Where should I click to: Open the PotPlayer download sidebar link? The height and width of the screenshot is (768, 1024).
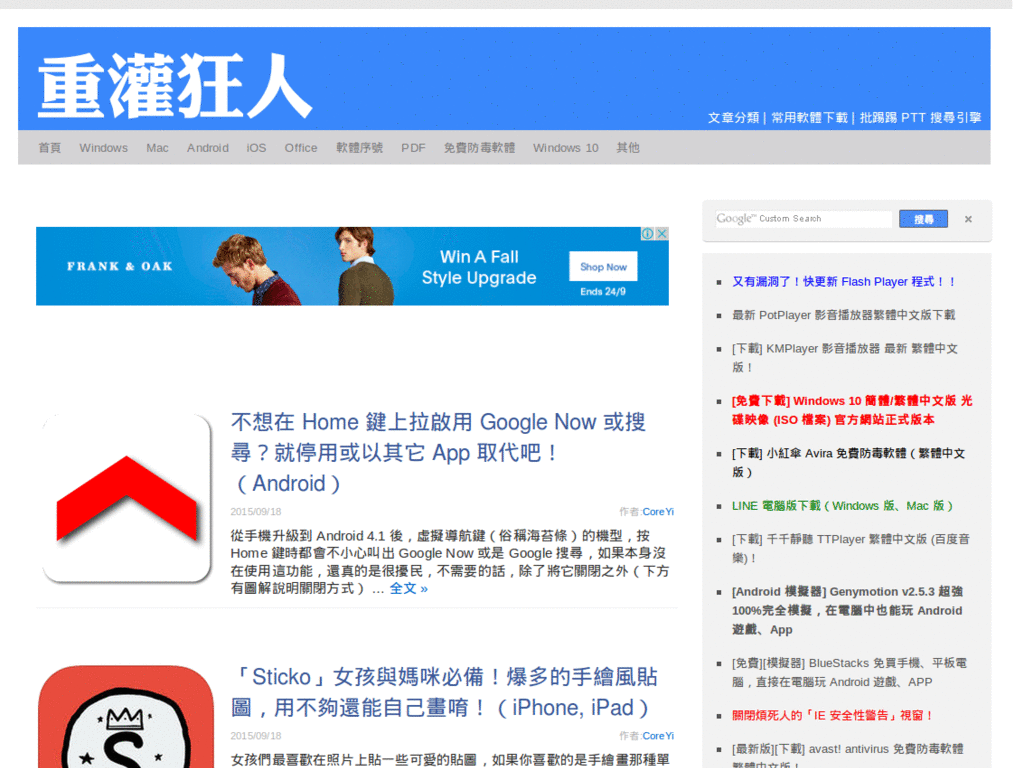[843, 315]
